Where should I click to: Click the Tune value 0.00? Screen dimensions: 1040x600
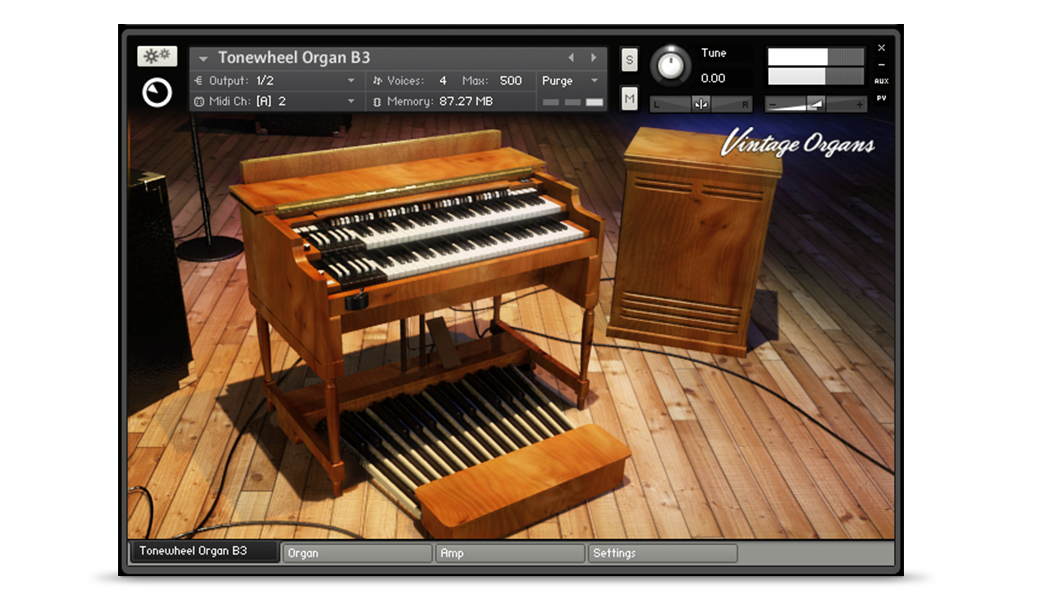(x=713, y=78)
